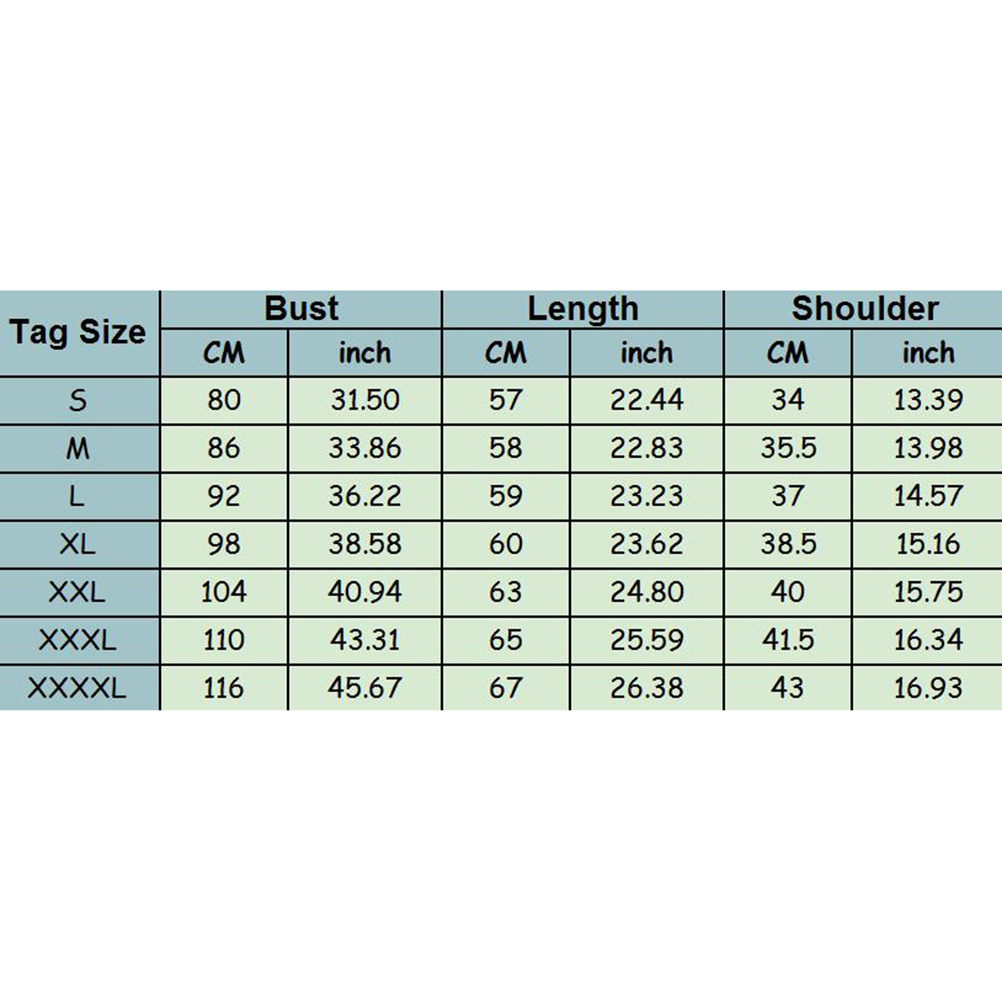The image size is (1002, 1002).
Task: Select the 26.38 length inch value
Action: 647,688
